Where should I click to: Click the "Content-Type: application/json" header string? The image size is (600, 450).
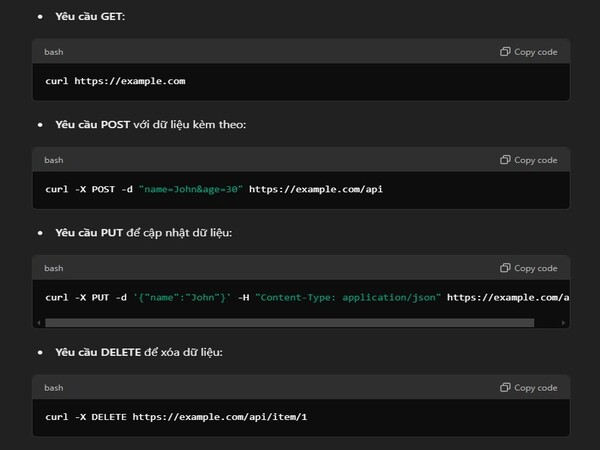(348, 297)
